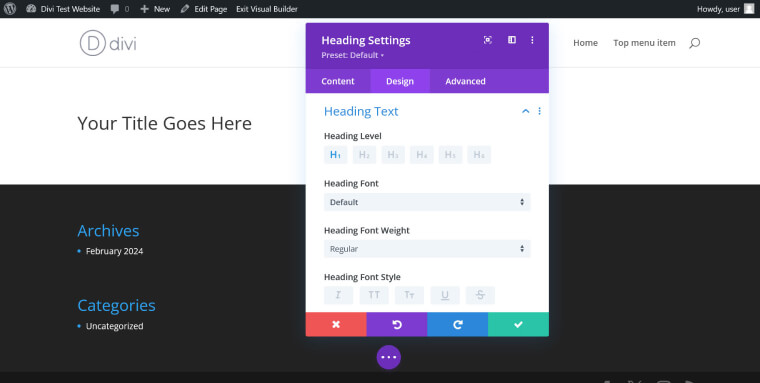This screenshot has width=760, height=383.
Task: Click the Categories widget title
Action: [x=116, y=305]
